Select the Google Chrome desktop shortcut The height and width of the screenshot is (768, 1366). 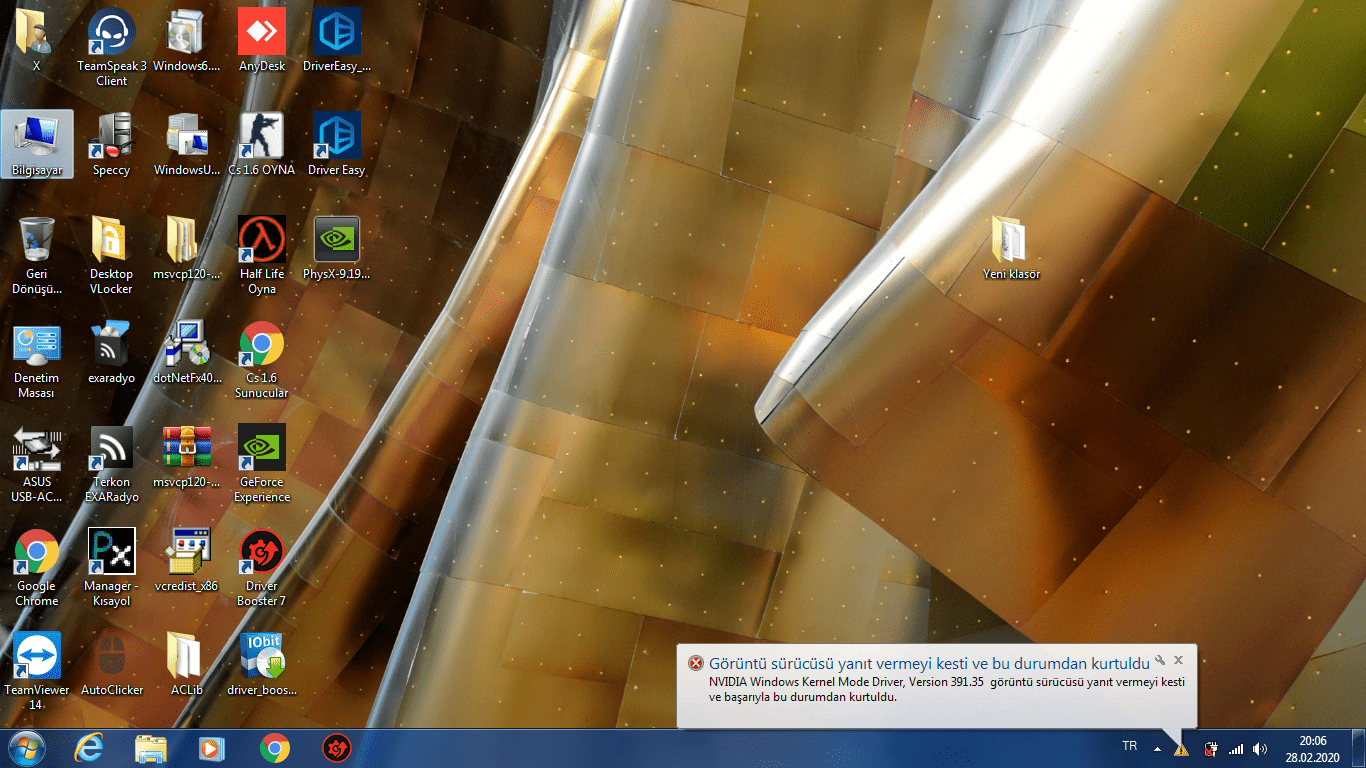[37, 567]
